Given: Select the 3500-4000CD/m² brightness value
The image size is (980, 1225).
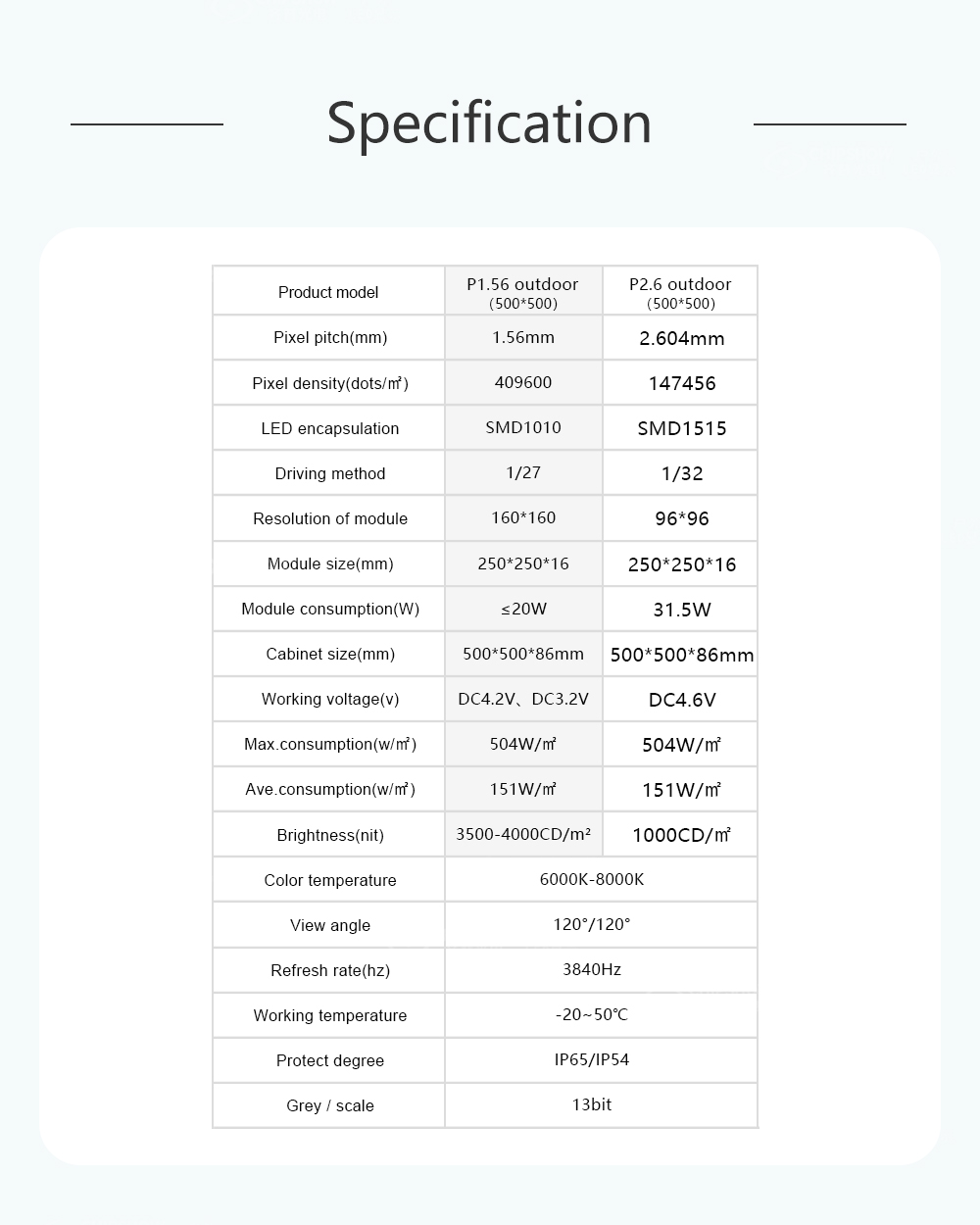Looking at the screenshot, I should pyautogui.click(x=523, y=834).
